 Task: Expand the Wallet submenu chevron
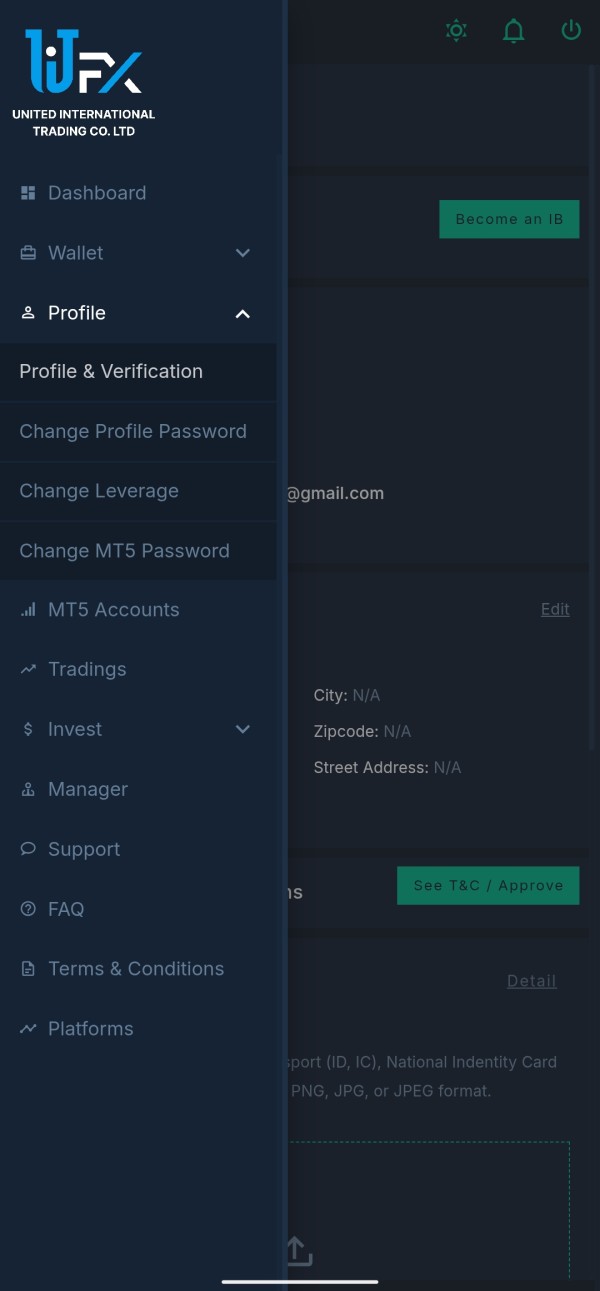tap(242, 253)
